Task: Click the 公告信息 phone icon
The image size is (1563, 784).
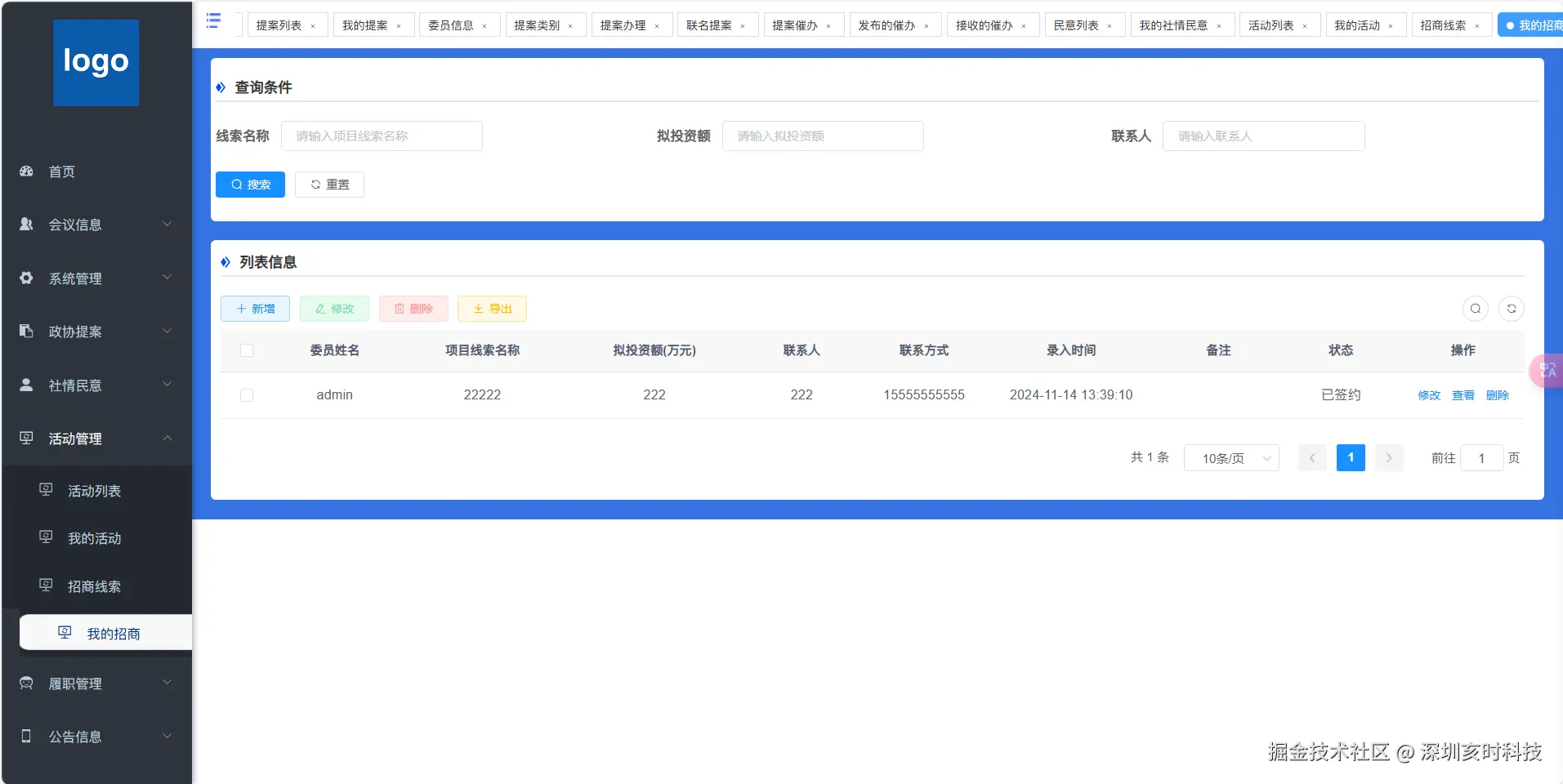Action: [x=26, y=737]
